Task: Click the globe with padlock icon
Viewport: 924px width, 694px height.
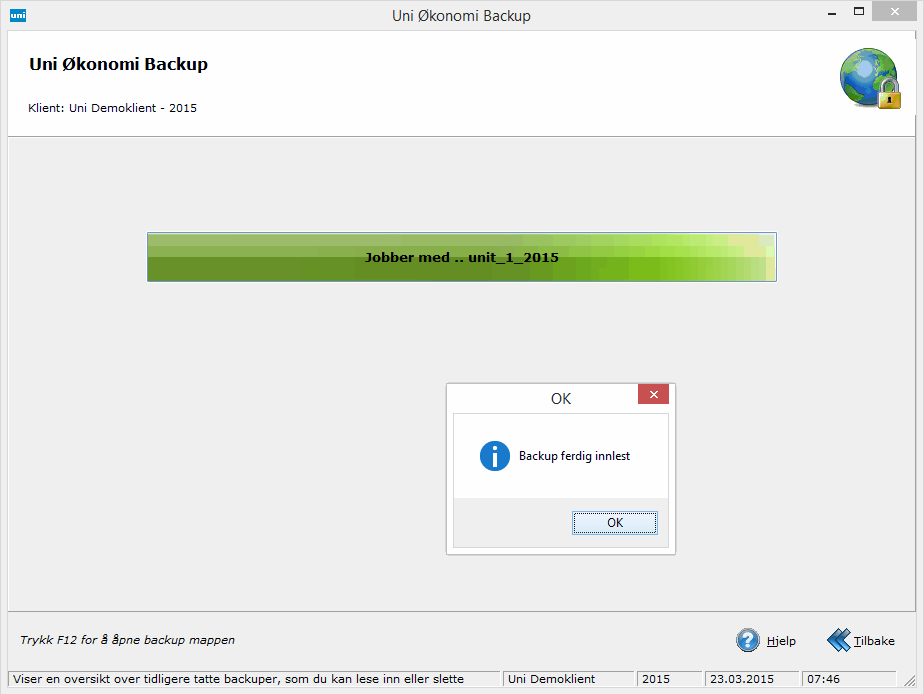Action: coord(869,78)
